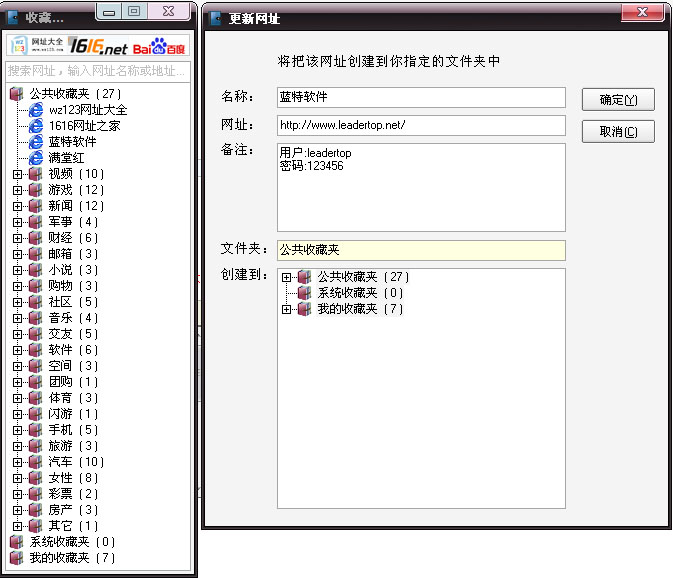Select the 音乐 folder in the tree
673x579 pixels.
[60, 318]
